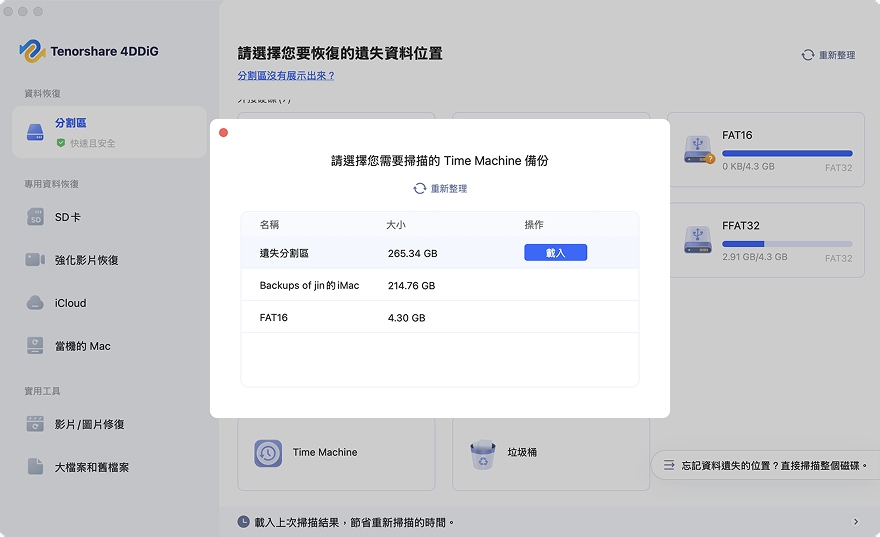The height and width of the screenshot is (537, 880).
Task: Select the Backups of jin 的 iMac row
Action: point(440,285)
